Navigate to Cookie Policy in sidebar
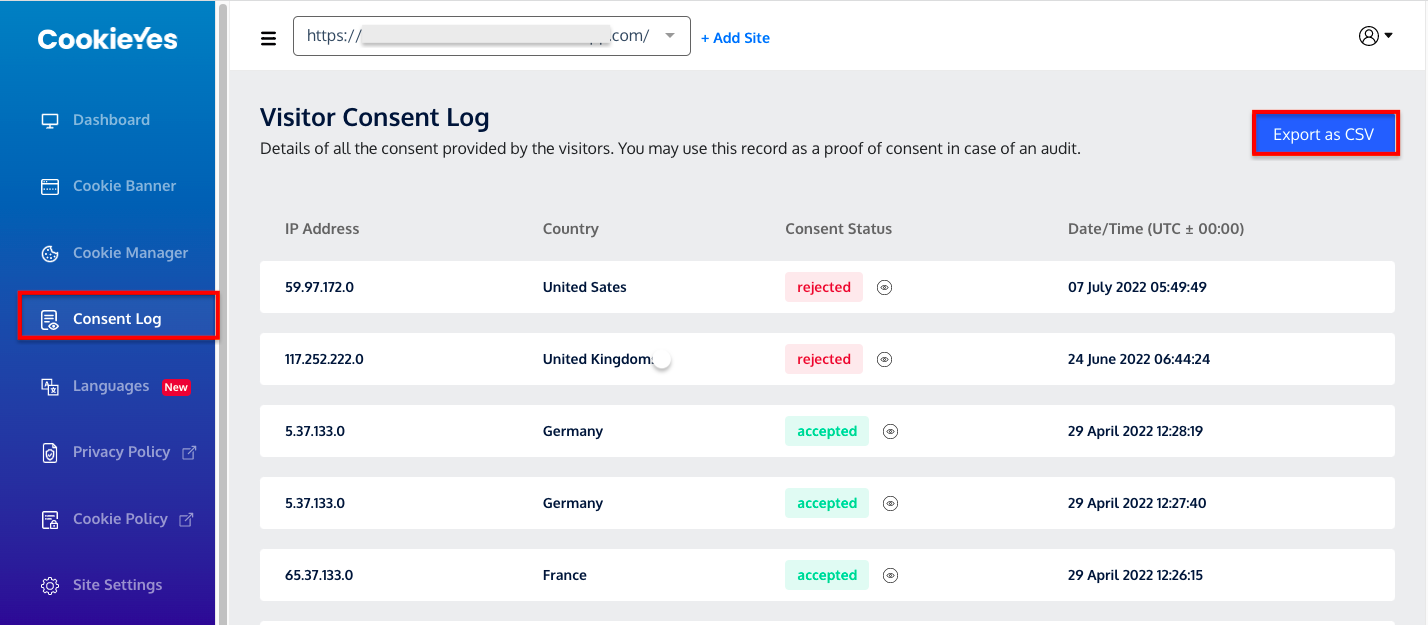Viewport: 1428px width, 625px height. 120,518
